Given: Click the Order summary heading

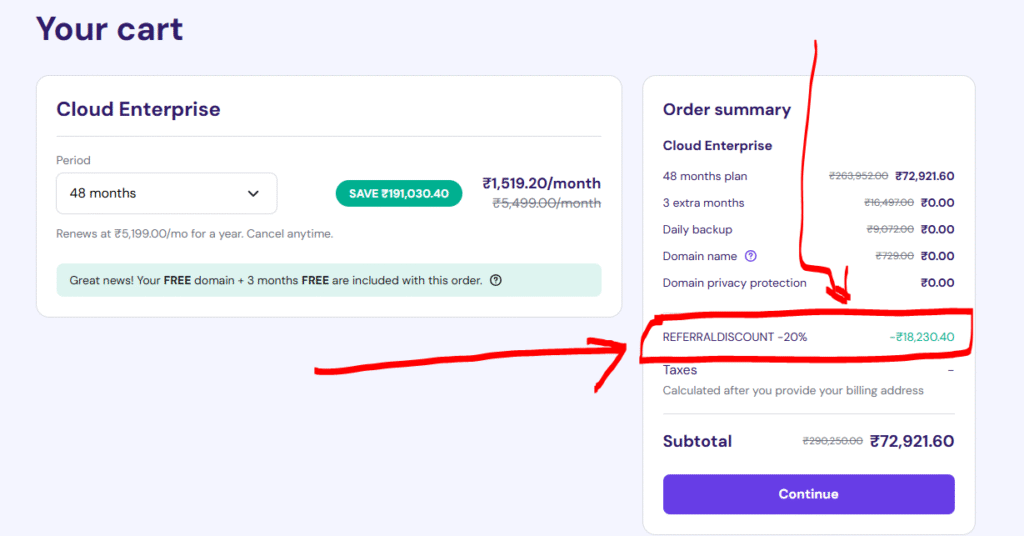Looking at the screenshot, I should coord(727,110).
